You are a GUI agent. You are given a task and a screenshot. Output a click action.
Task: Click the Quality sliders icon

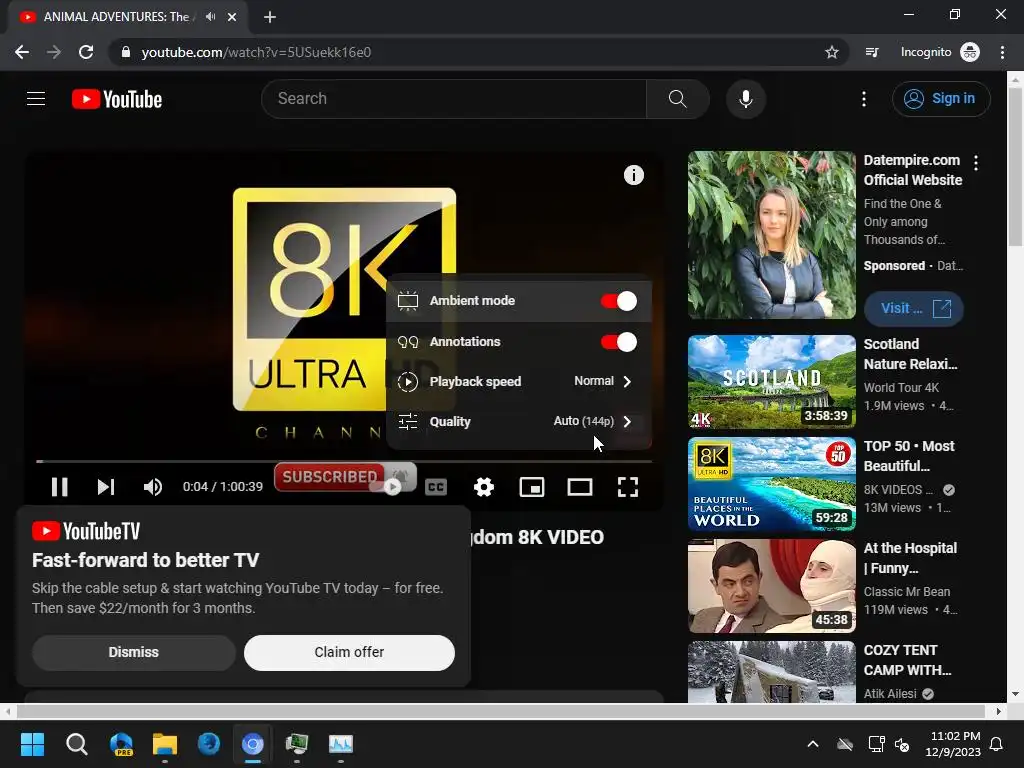click(408, 421)
